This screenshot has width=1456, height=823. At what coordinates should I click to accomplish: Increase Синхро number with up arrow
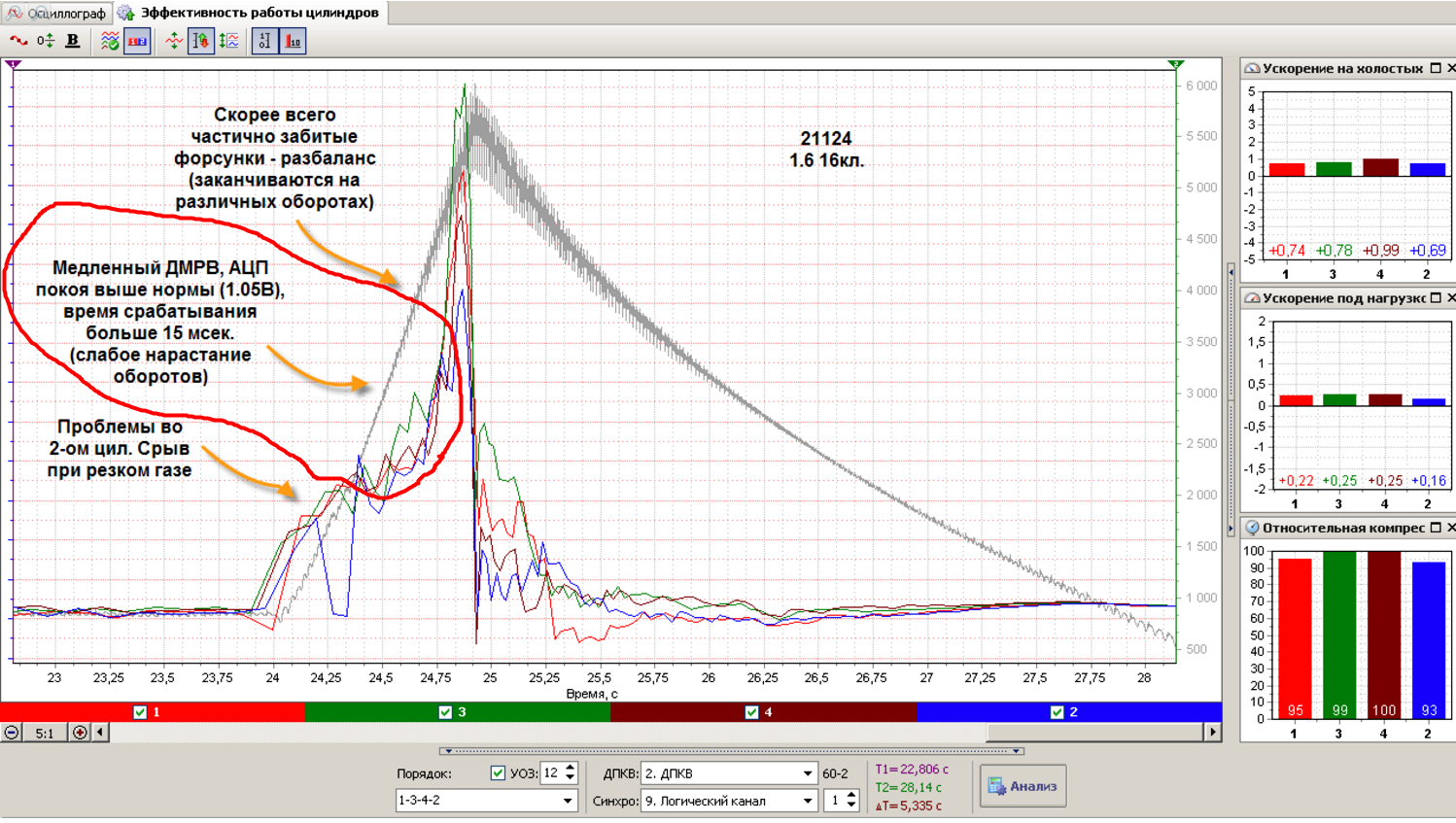point(851,796)
